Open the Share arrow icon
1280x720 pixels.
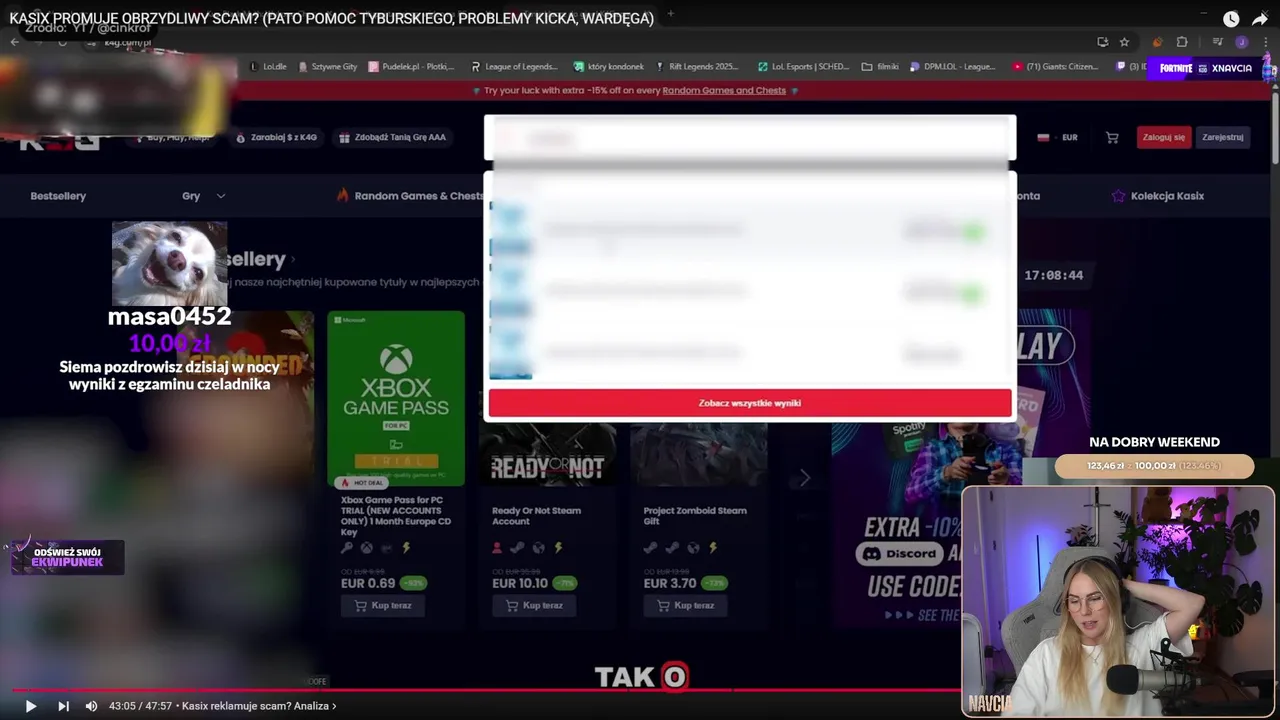coord(1260,19)
